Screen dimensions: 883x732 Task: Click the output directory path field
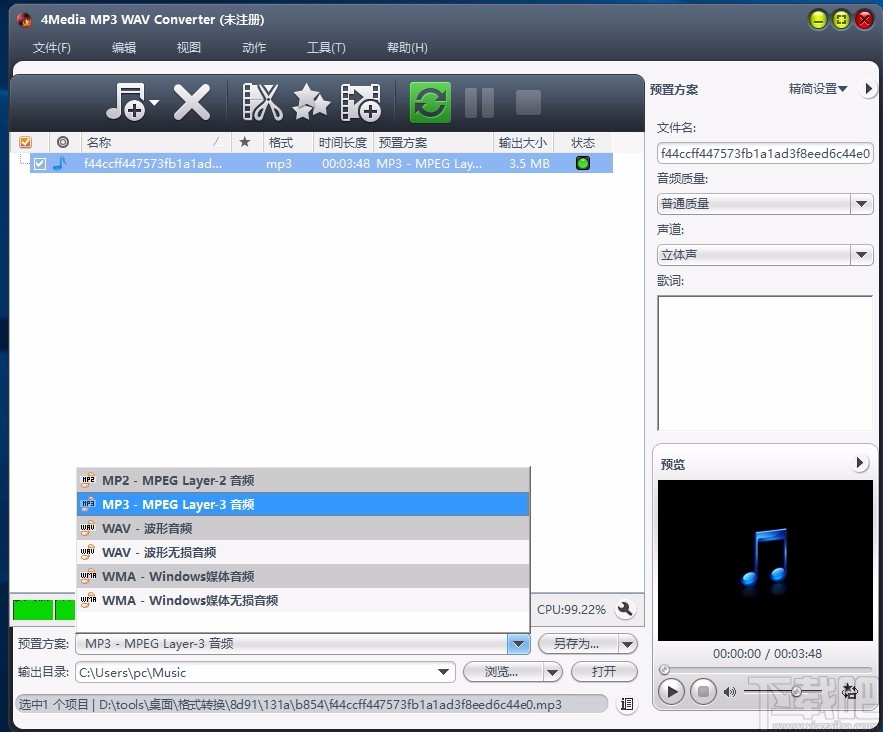pos(260,672)
